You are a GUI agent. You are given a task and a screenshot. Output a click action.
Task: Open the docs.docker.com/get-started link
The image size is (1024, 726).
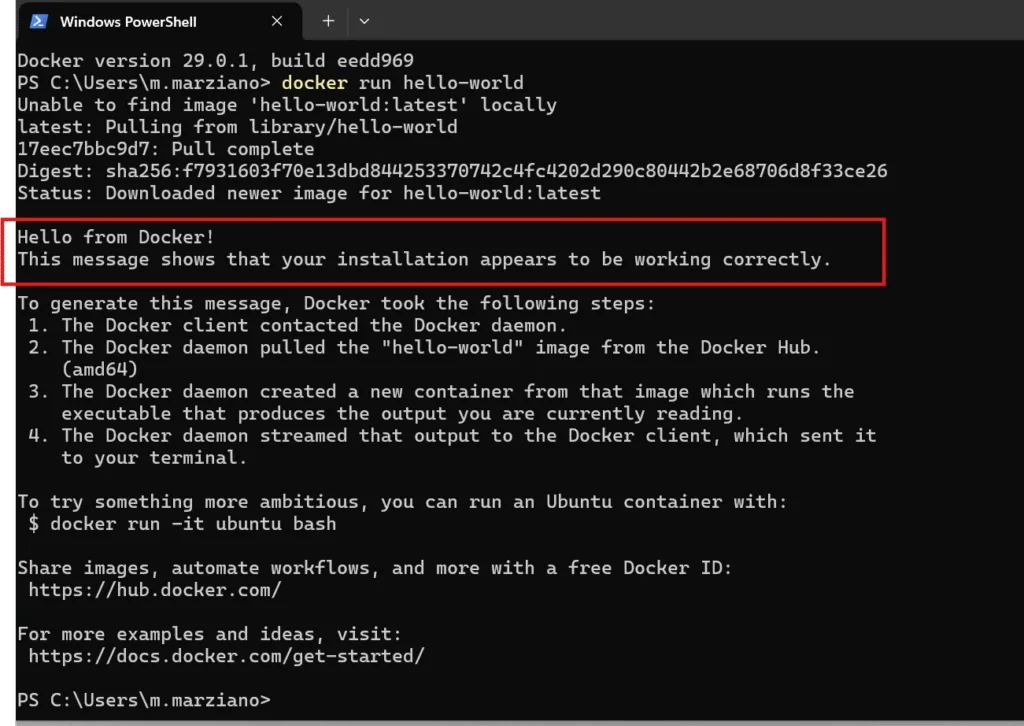click(226, 656)
